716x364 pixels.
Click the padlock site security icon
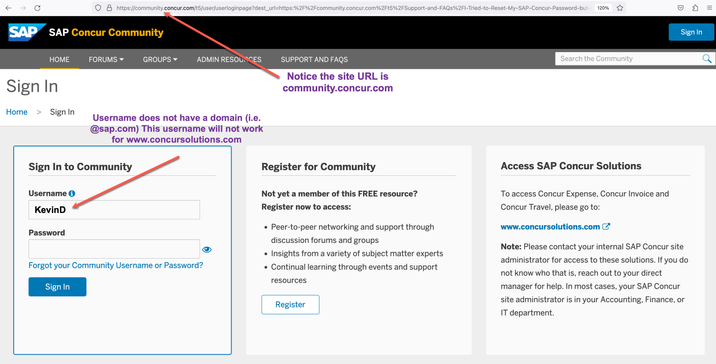pyautogui.click(x=109, y=8)
